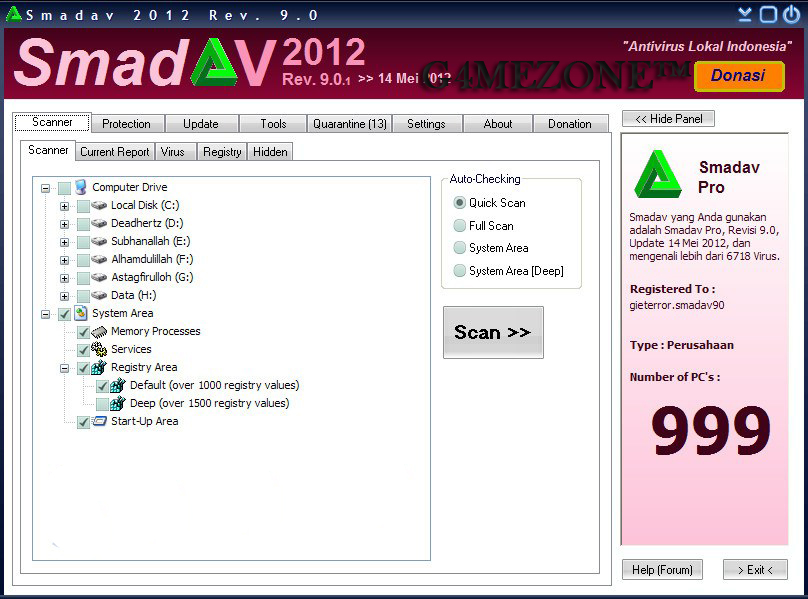808x599 pixels.
Task: Switch to Current Report sub-tab
Action: 115,152
